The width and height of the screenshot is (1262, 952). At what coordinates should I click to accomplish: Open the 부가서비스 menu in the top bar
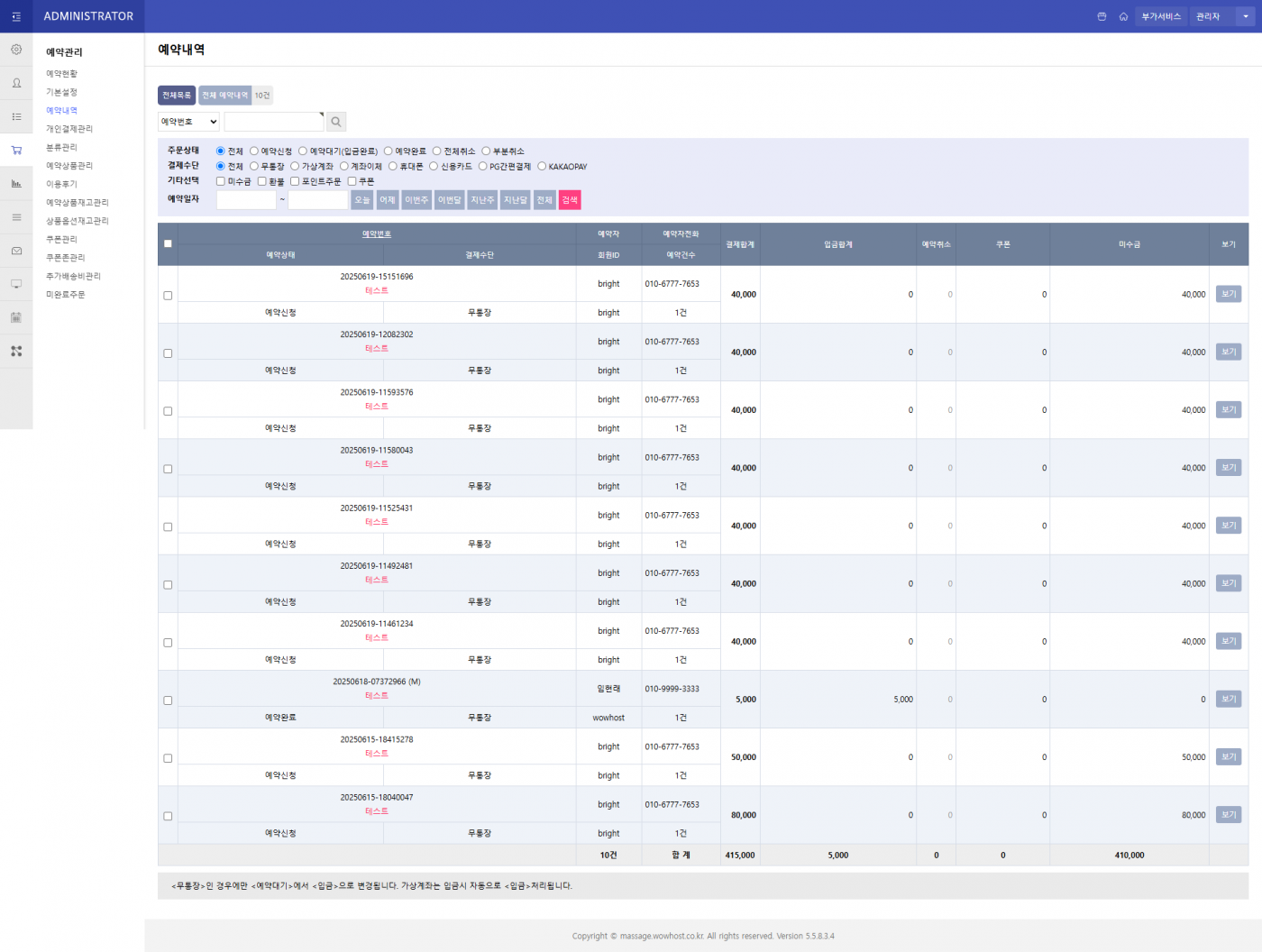[x=1160, y=16]
